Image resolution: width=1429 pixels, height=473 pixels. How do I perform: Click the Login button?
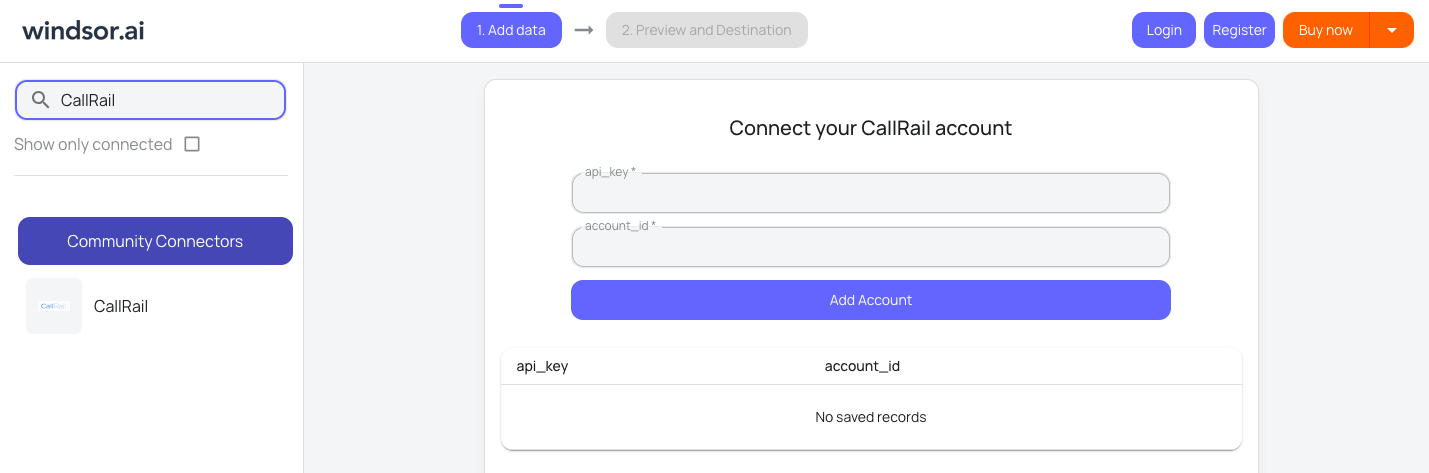pos(1164,30)
